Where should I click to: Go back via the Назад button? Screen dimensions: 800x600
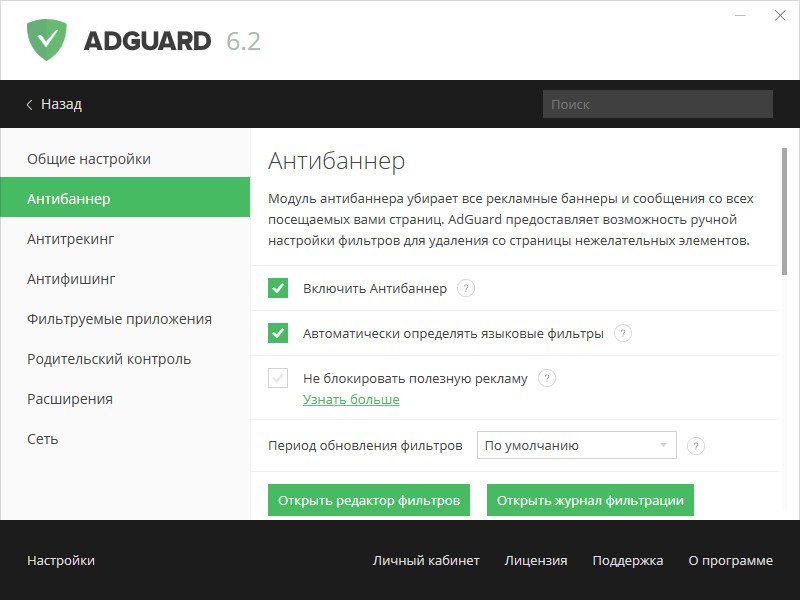(54, 104)
